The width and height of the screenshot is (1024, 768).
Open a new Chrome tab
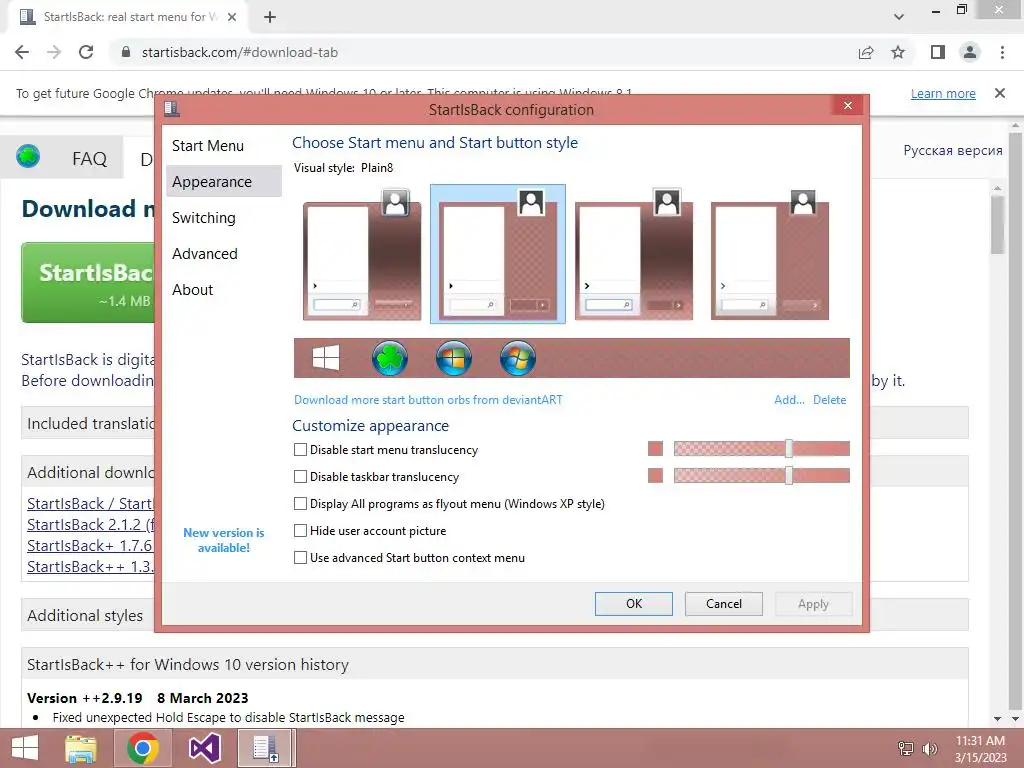(x=270, y=17)
